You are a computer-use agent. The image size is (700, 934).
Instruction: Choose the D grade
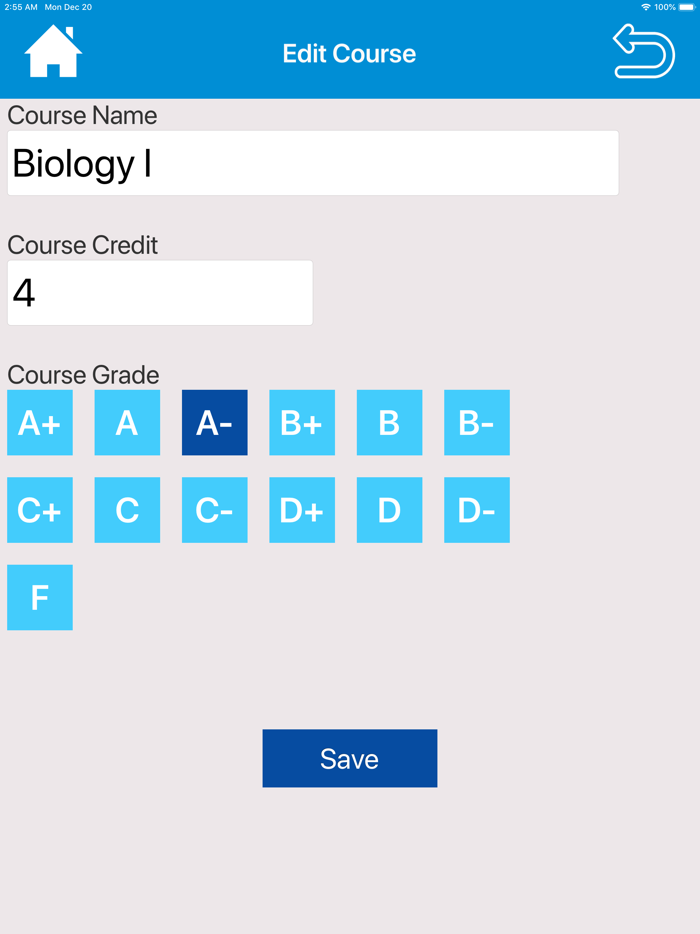(x=389, y=510)
